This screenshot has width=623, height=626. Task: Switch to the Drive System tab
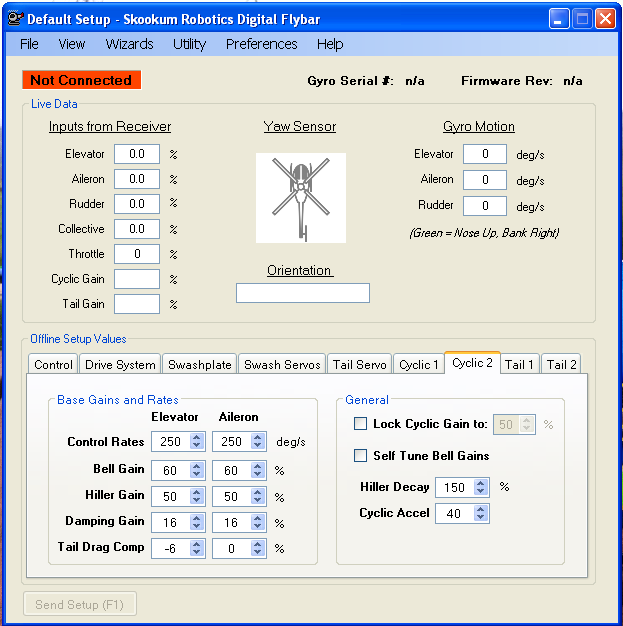point(120,364)
